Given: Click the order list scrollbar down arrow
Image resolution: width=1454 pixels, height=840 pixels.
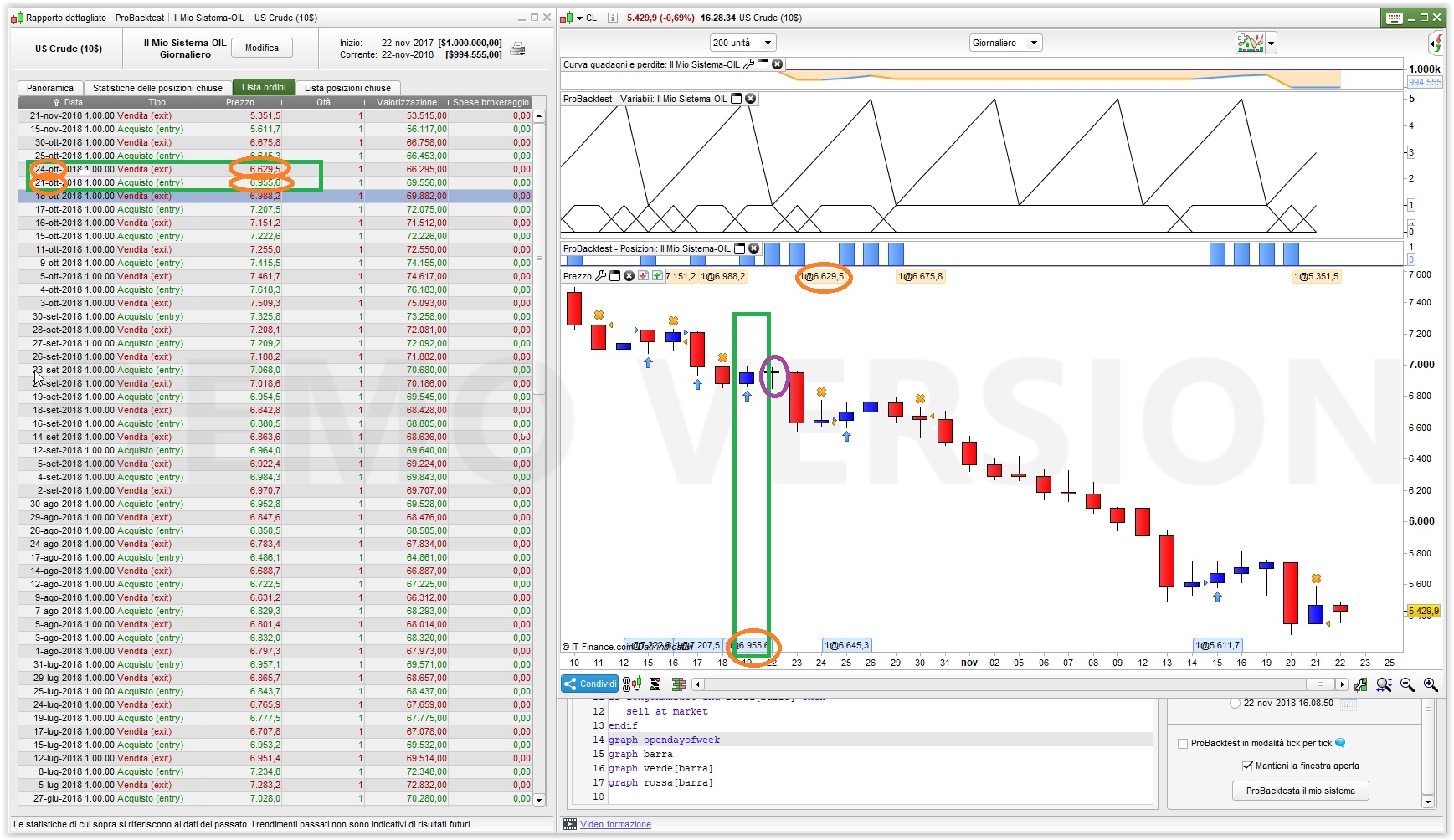Looking at the screenshot, I should tap(539, 800).
